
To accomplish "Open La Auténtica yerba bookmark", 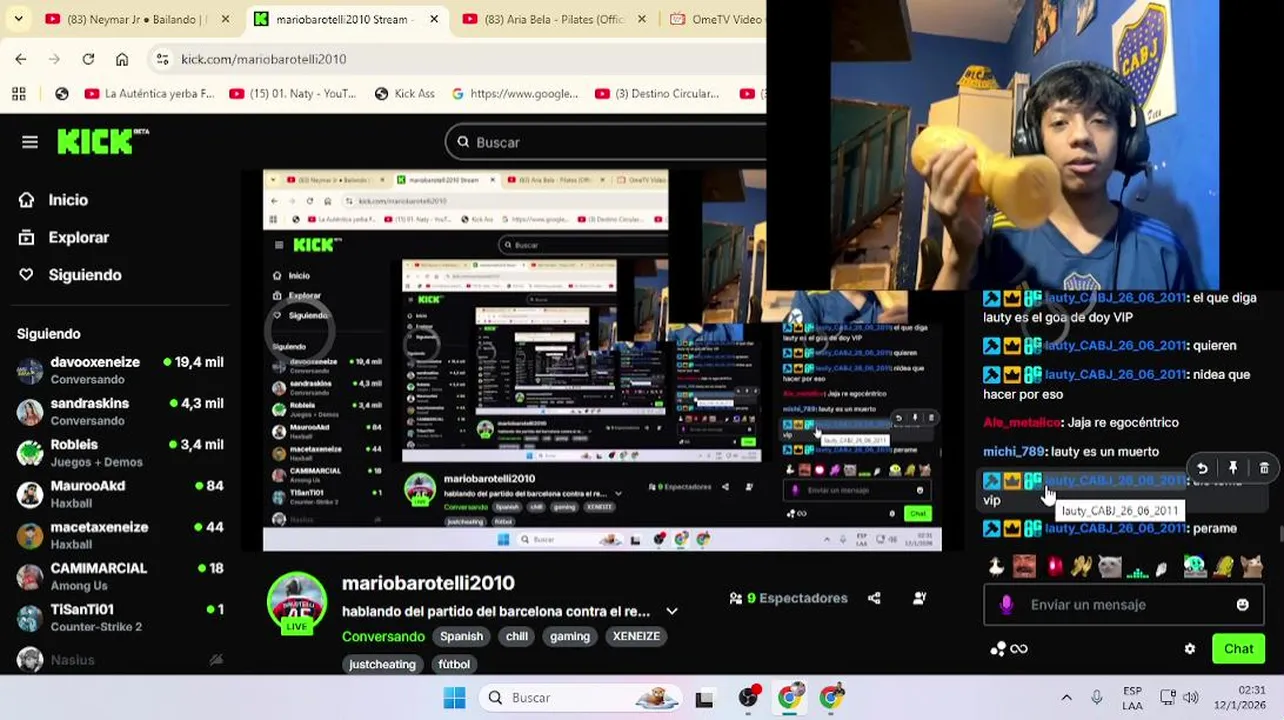I will pyautogui.click(x=149, y=94).
